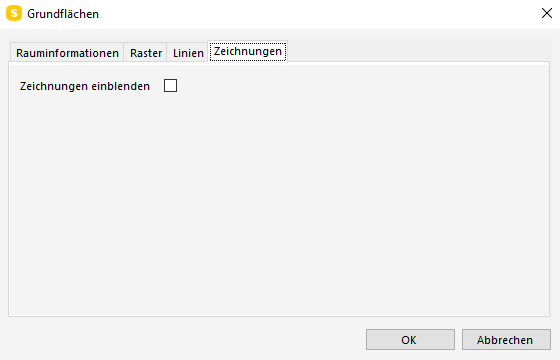Screen dimensions: 560x360
Task: Click the Zeichnungen einblenden label text
Action: click(x=85, y=86)
